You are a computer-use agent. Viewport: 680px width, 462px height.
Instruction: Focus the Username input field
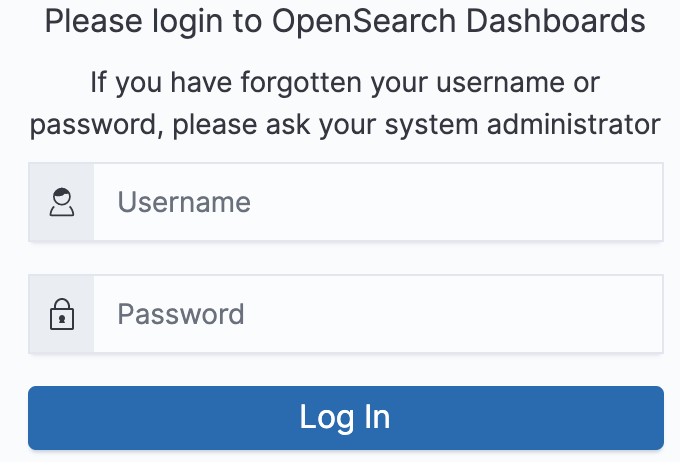[x=378, y=202]
